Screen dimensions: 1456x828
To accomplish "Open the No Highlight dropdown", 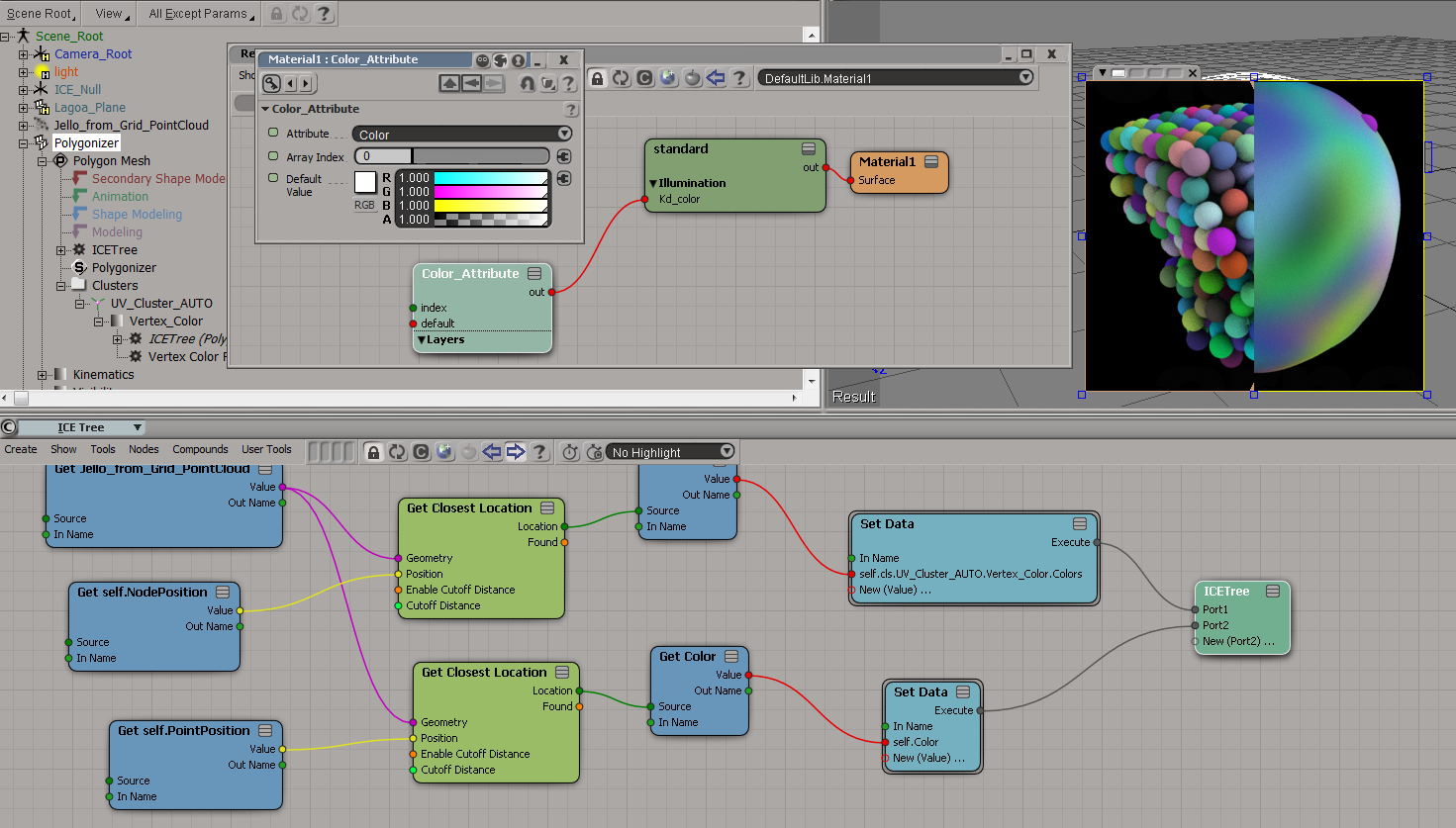I will [x=670, y=452].
